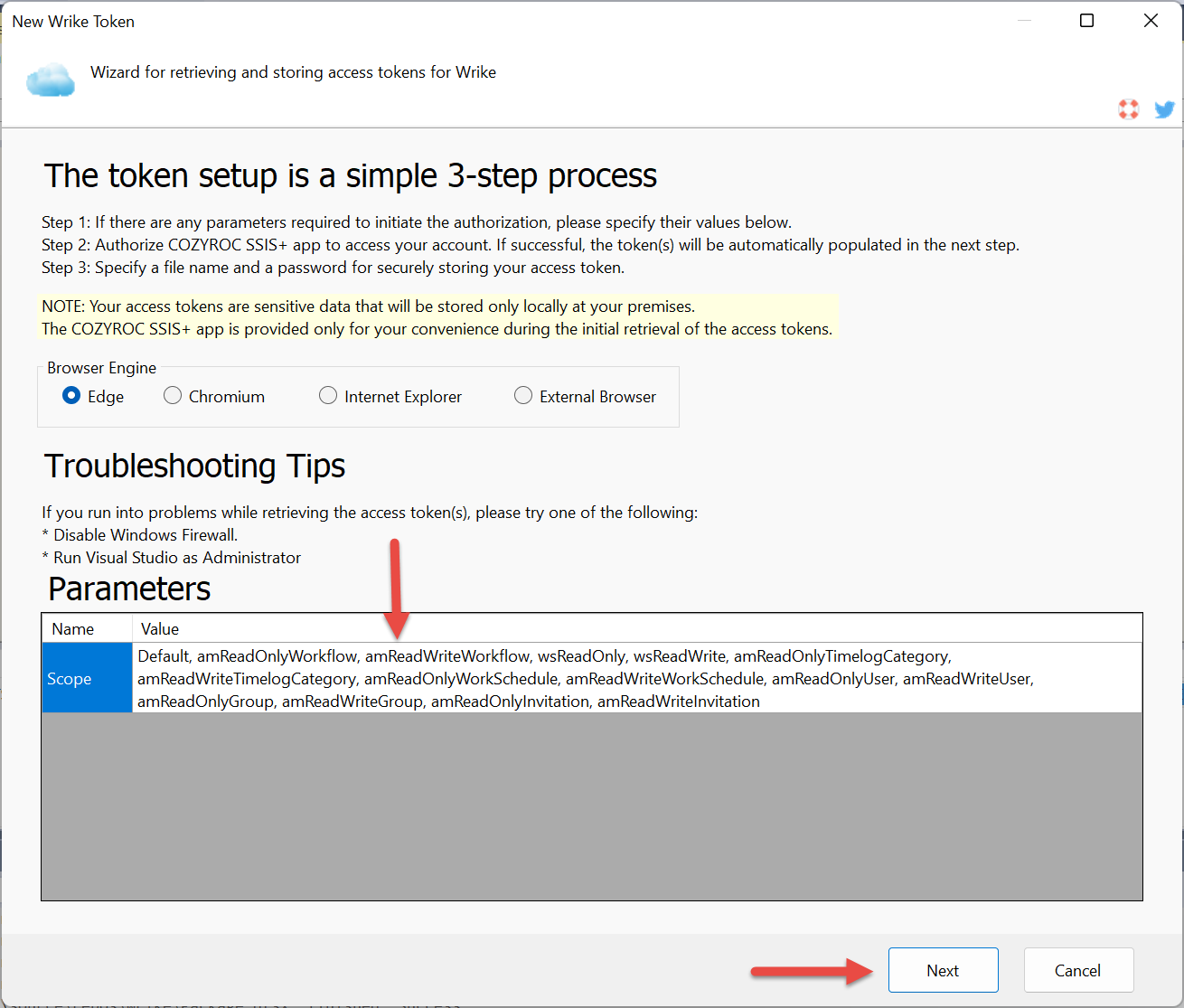Click the Browser Engine group label
The height and width of the screenshot is (1008, 1184).
[x=102, y=368]
